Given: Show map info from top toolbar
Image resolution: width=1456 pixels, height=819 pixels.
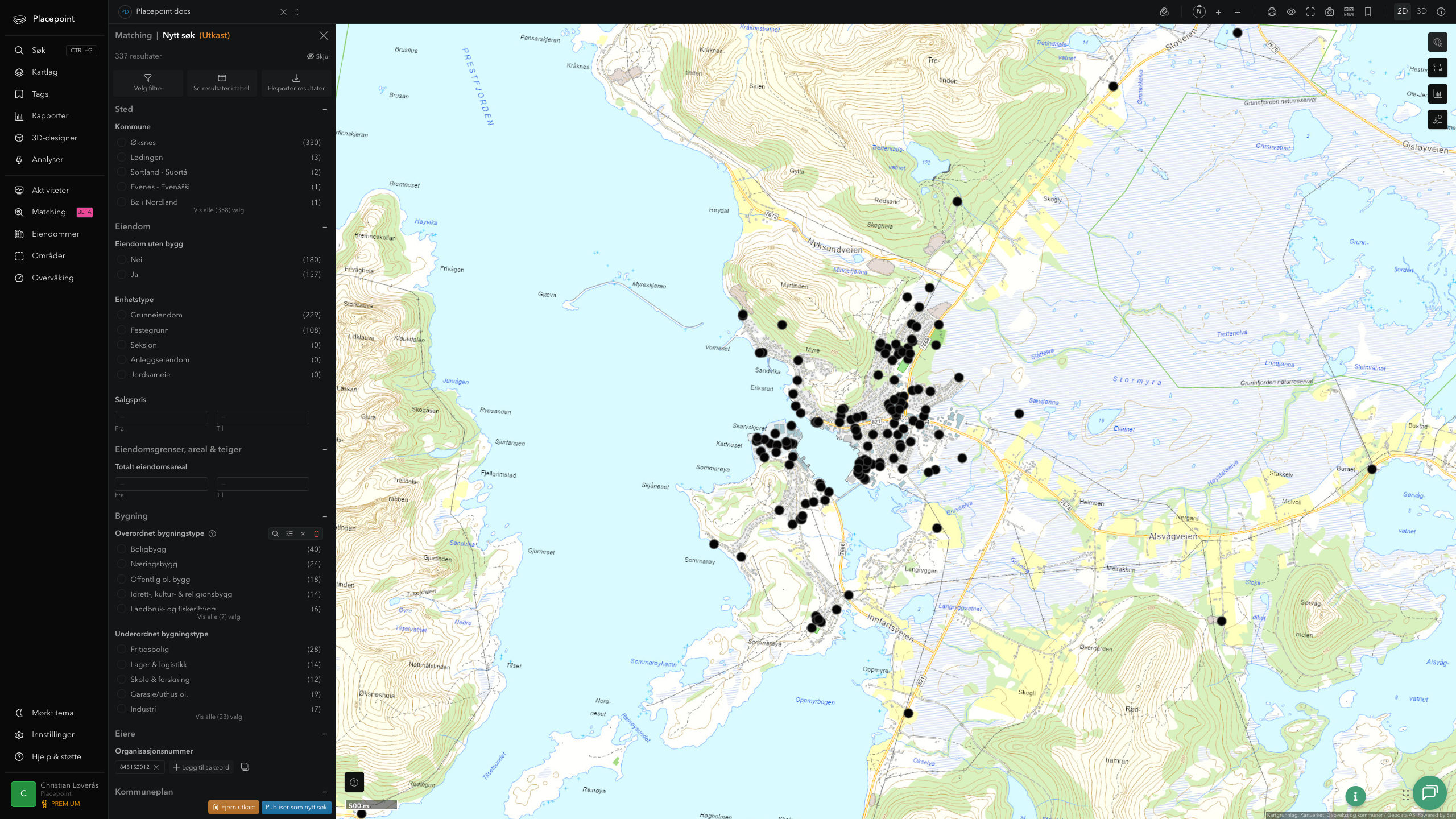Looking at the screenshot, I should [1441, 11].
